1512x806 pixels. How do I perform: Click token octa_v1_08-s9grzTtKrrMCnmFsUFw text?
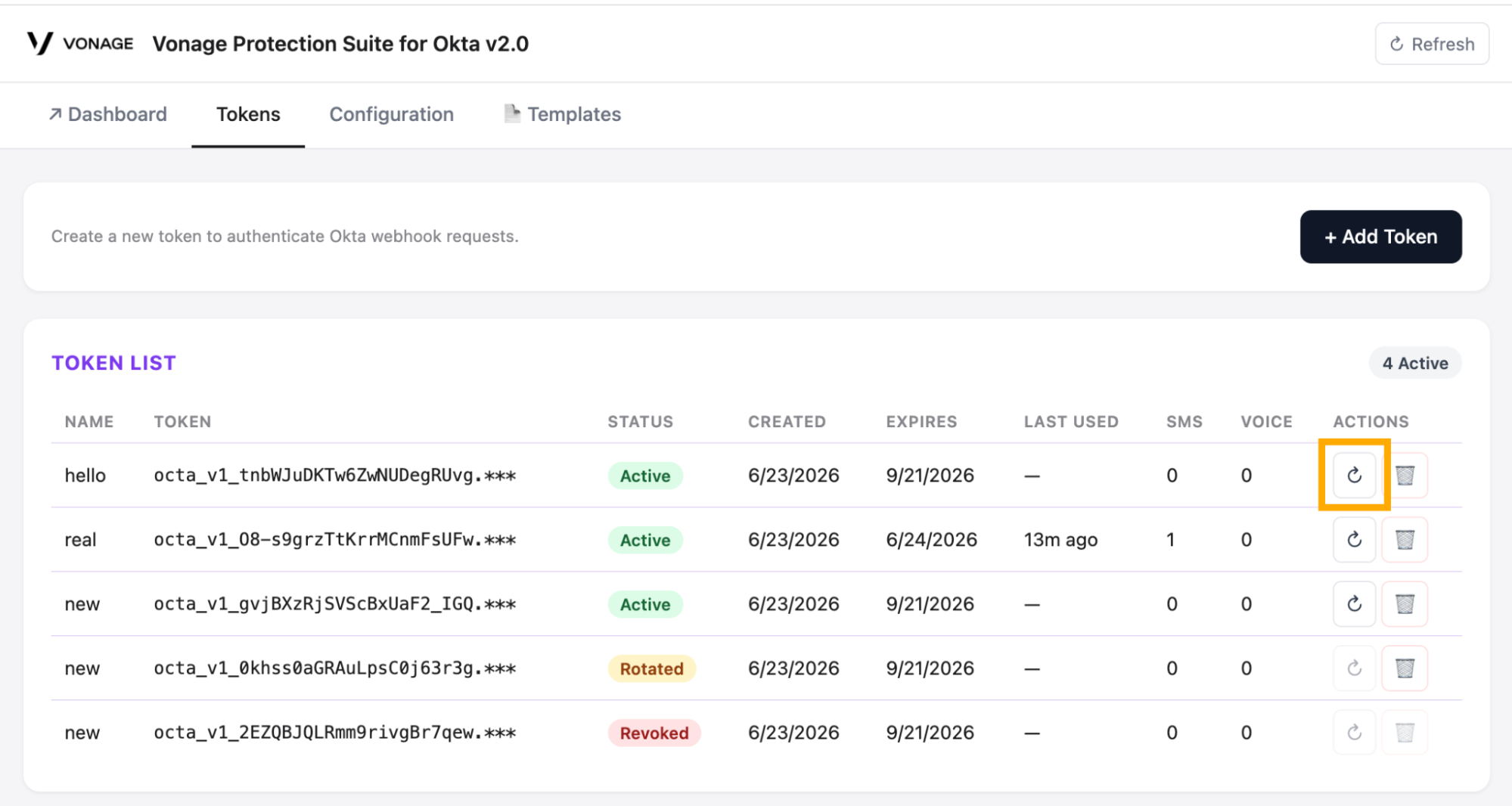[x=334, y=539]
